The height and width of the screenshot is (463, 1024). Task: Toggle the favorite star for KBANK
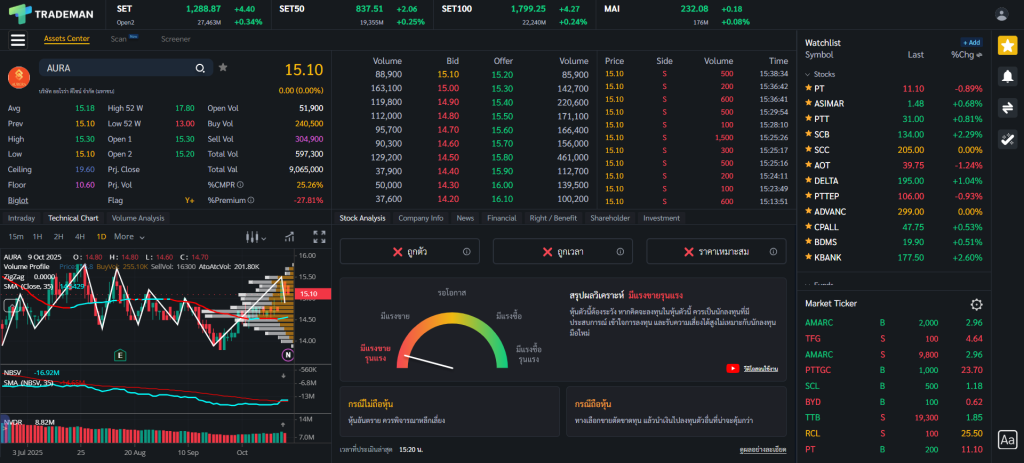click(808, 257)
